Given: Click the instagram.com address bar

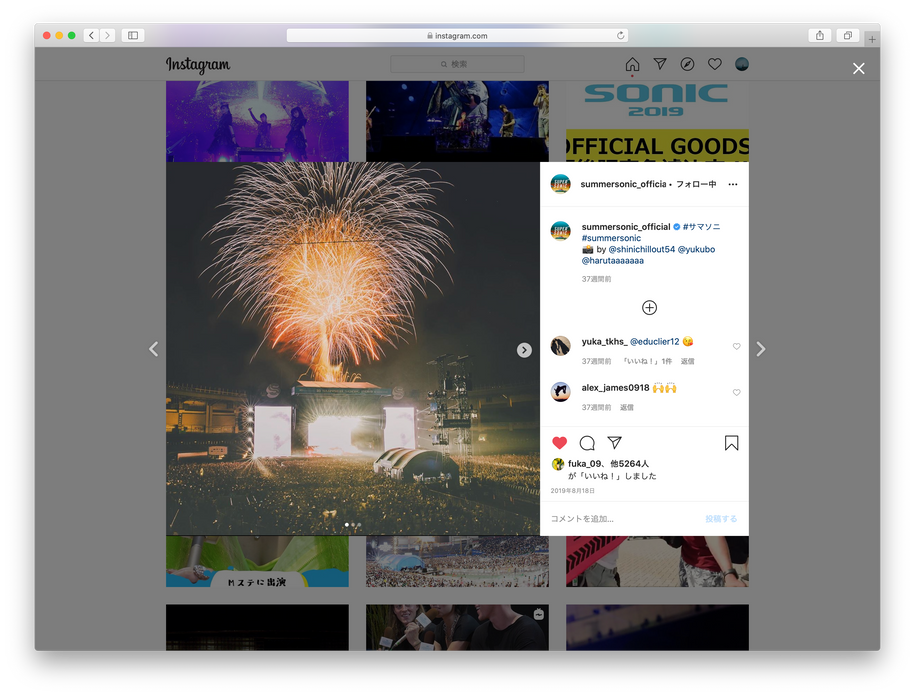Looking at the screenshot, I should [457, 36].
